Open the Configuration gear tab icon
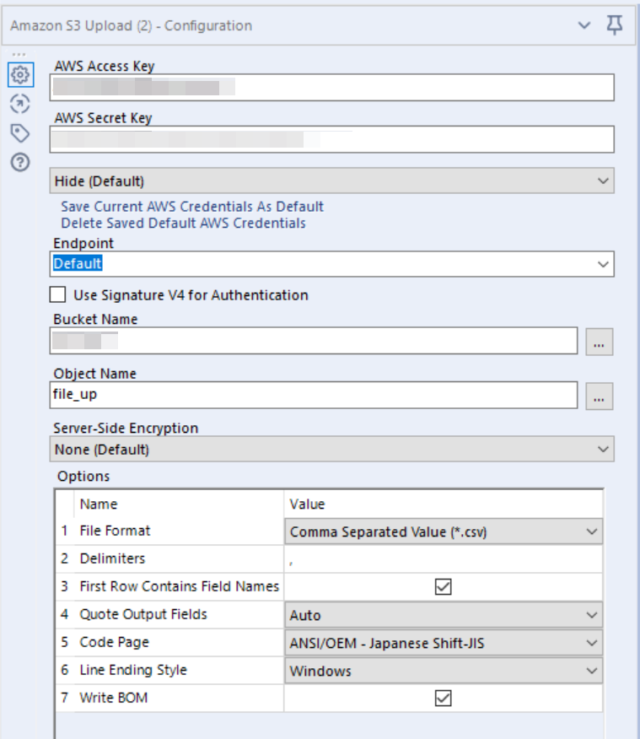640x739 pixels. pyautogui.click(x=20, y=74)
